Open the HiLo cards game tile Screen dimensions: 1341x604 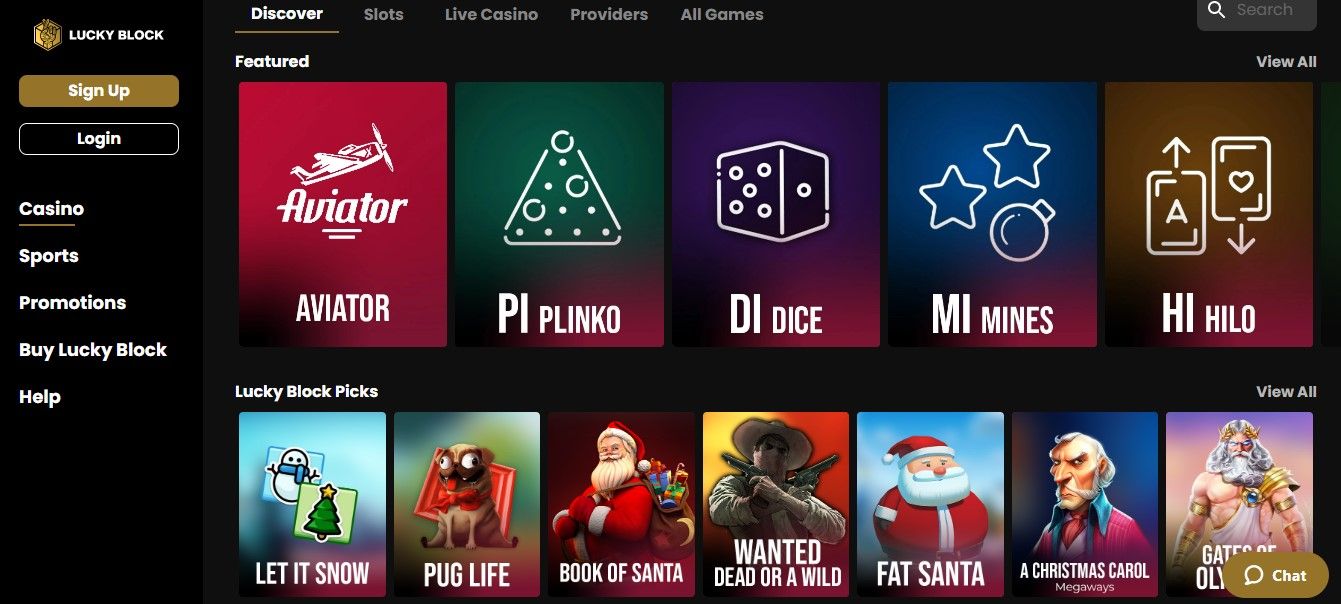pos(1209,214)
